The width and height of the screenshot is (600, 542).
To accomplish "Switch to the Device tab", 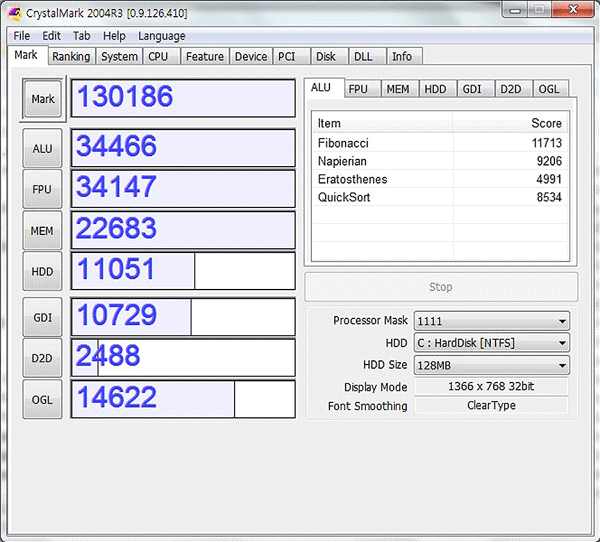I will [251, 56].
